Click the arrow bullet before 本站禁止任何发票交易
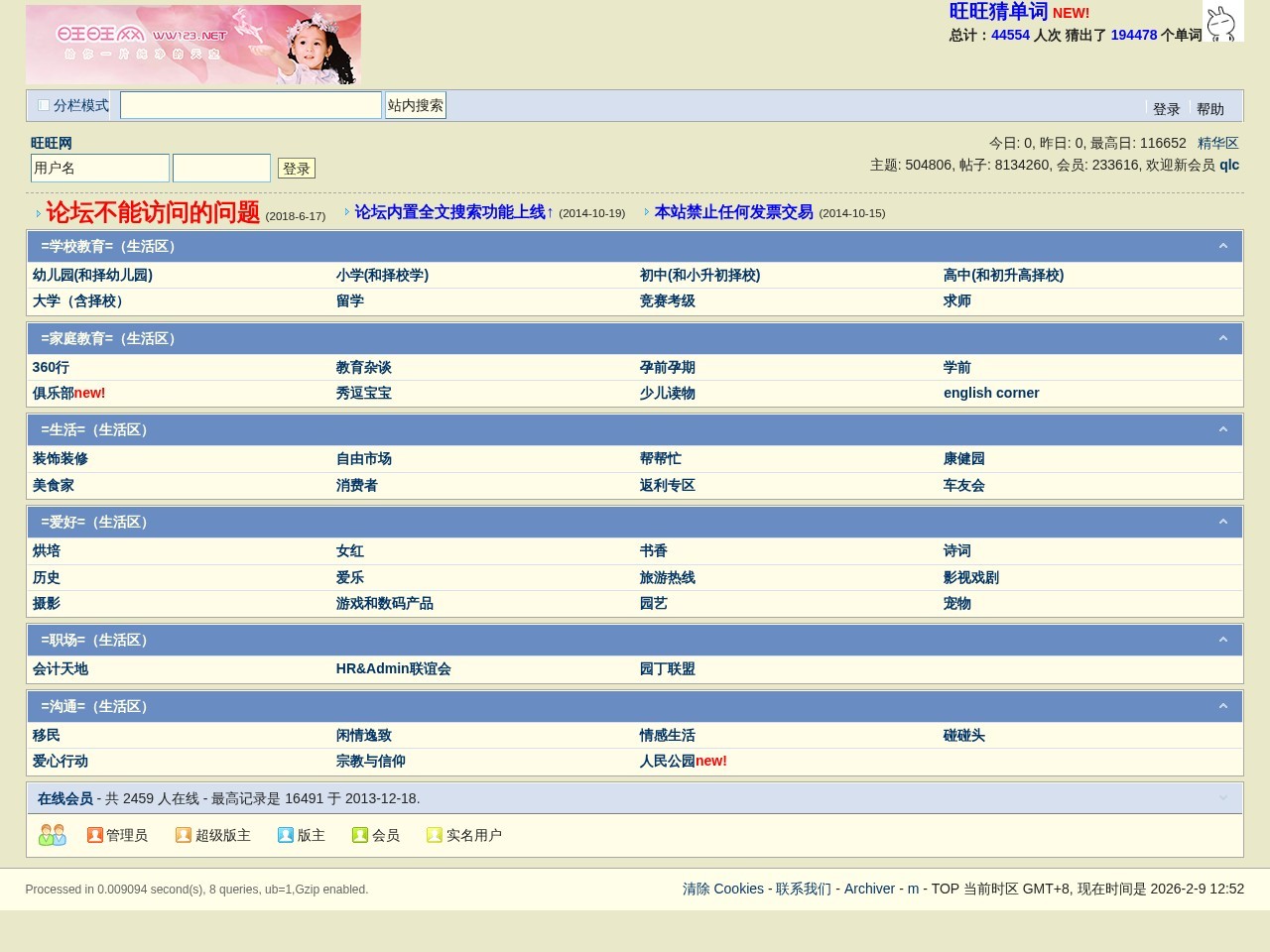This screenshot has height=952, width=1270. (x=647, y=212)
